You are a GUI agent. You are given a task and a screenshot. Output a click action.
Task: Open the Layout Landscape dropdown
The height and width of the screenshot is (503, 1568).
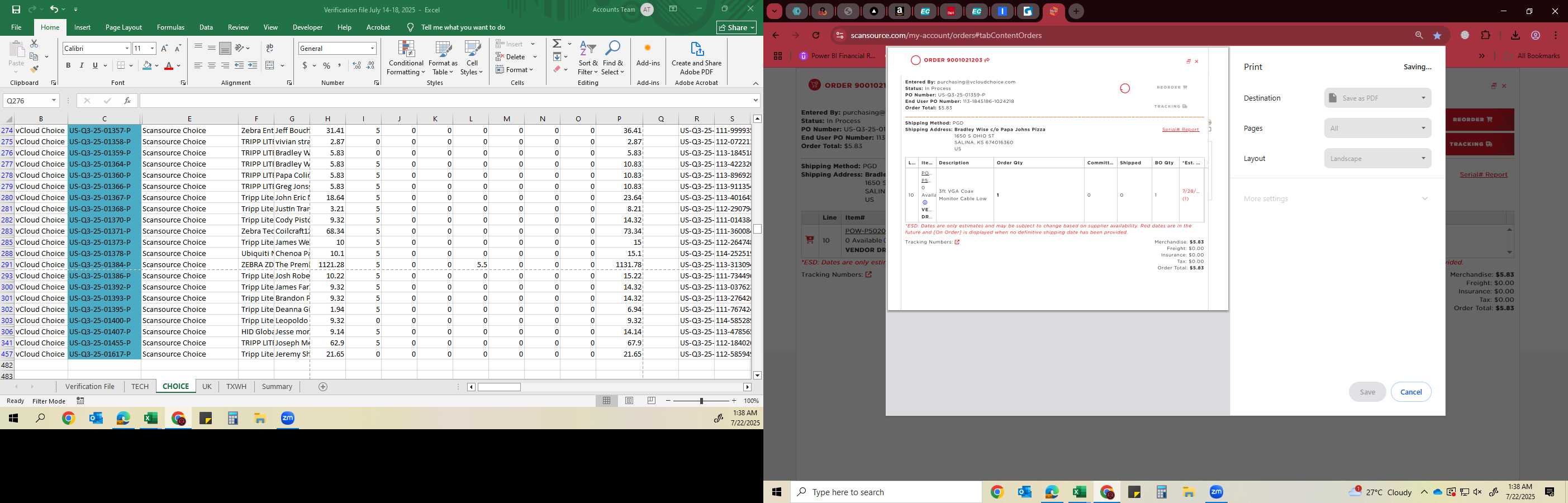pos(1377,158)
